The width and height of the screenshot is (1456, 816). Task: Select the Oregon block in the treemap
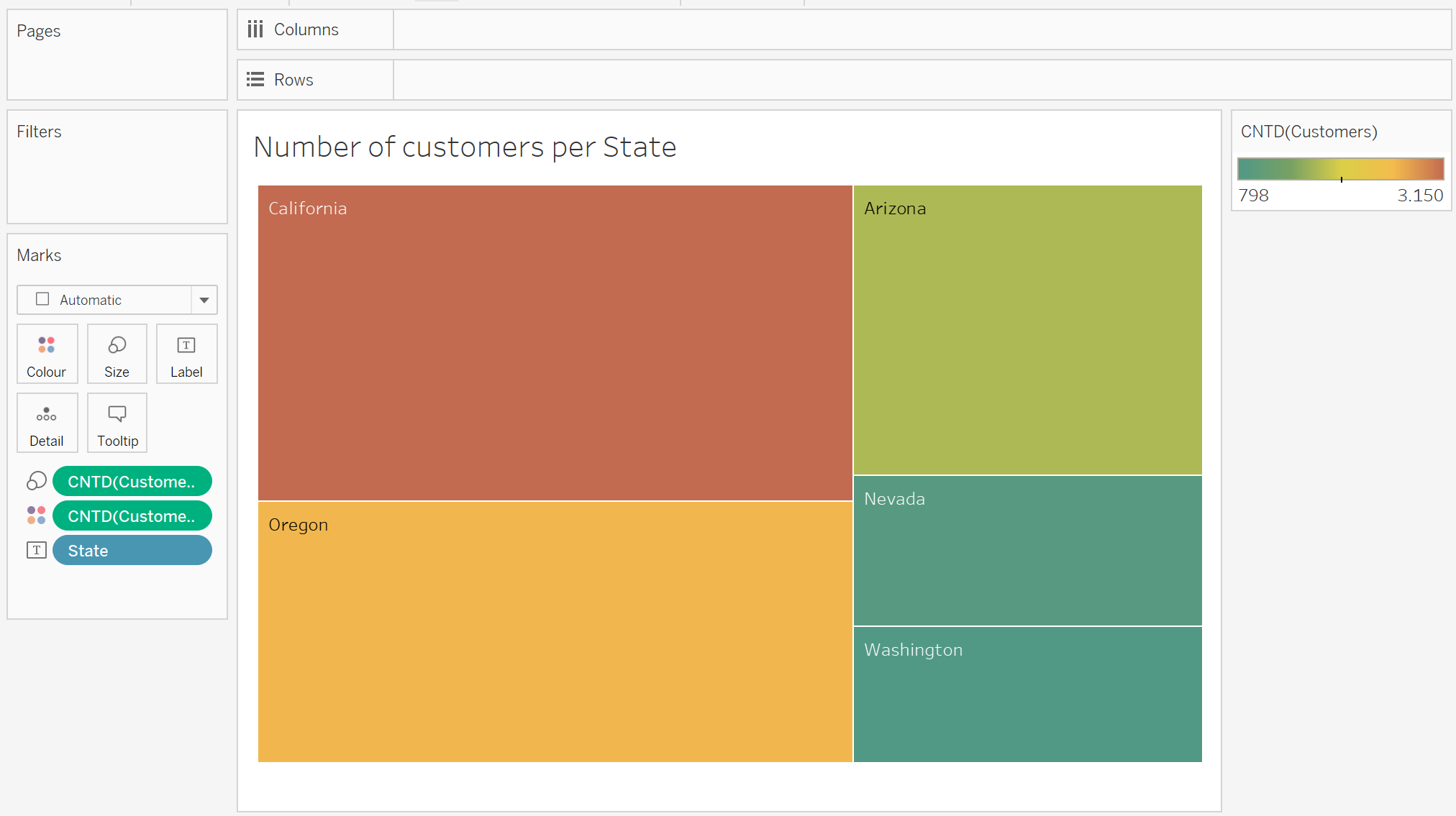554,633
